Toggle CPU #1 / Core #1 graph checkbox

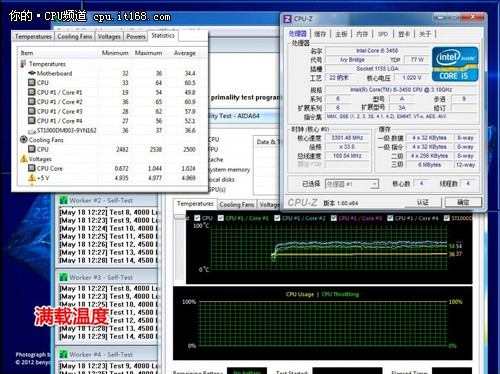coord(221,218)
